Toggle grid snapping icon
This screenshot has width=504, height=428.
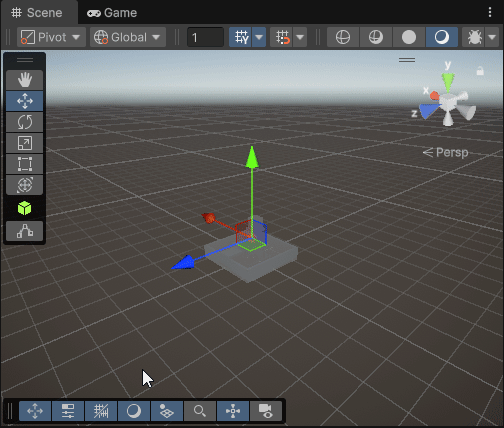pos(282,37)
